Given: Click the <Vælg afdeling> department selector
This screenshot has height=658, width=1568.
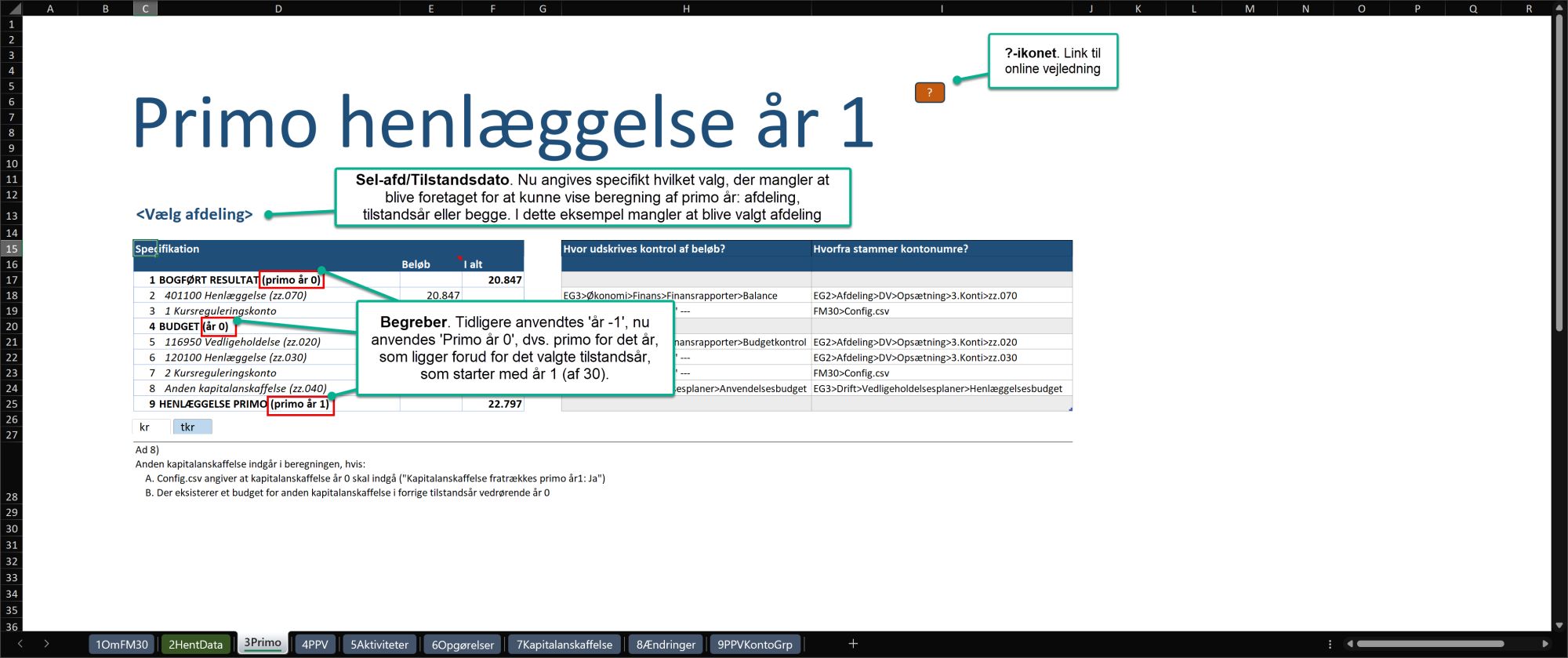Looking at the screenshot, I should pos(194,214).
